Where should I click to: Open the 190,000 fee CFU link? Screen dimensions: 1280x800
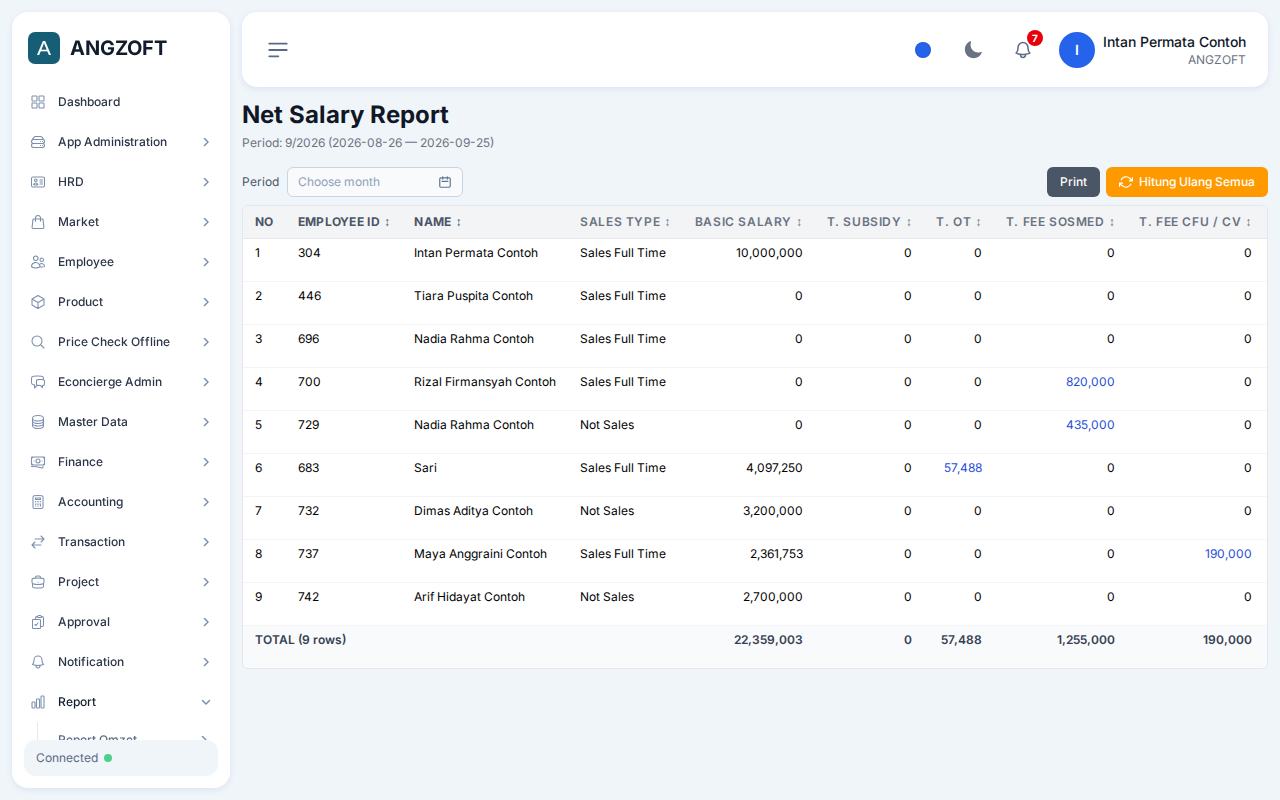coord(1228,554)
